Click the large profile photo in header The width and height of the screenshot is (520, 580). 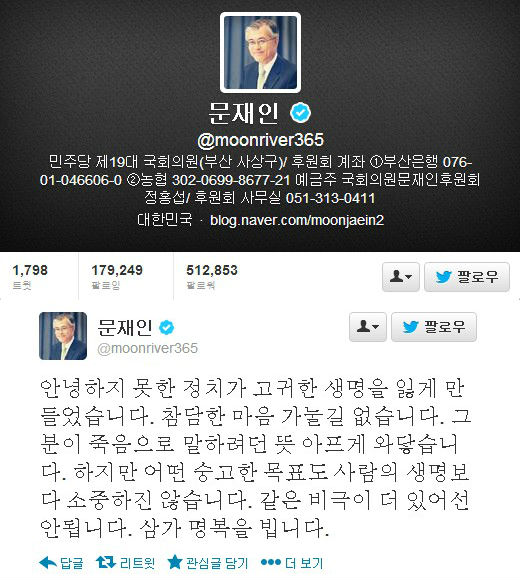click(x=260, y=53)
